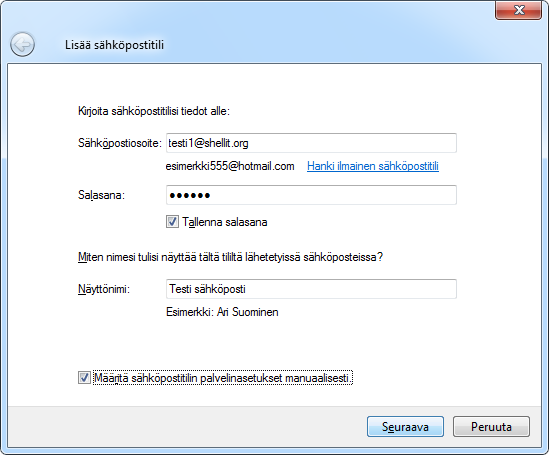Focus the Sähköpostiosoite email input field

(311, 143)
